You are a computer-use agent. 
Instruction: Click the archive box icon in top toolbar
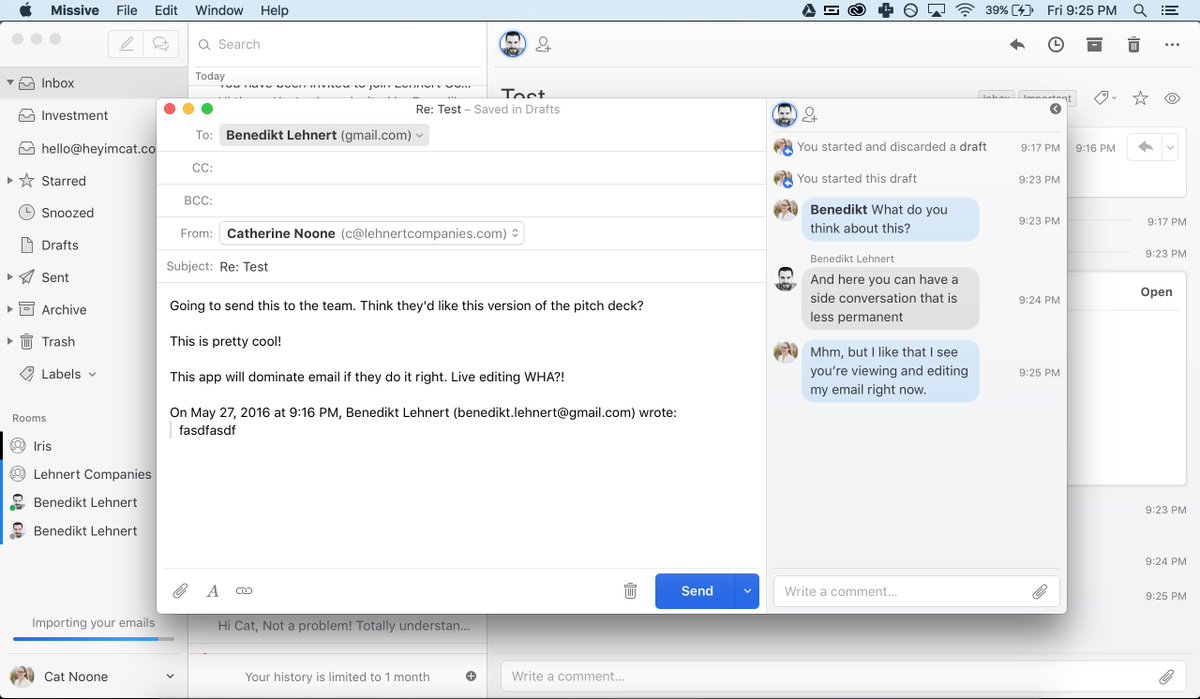pyautogui.click(x=1095, y=45)
